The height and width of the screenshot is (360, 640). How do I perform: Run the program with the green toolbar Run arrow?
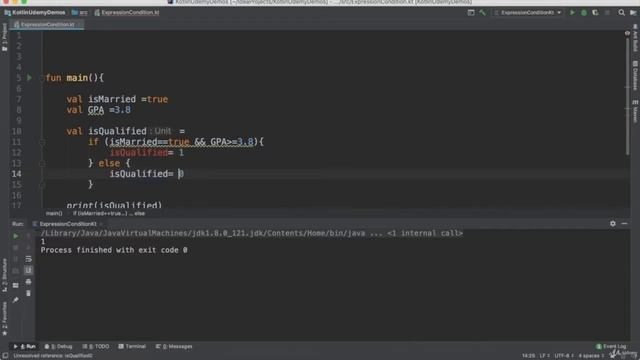(572, 13)
